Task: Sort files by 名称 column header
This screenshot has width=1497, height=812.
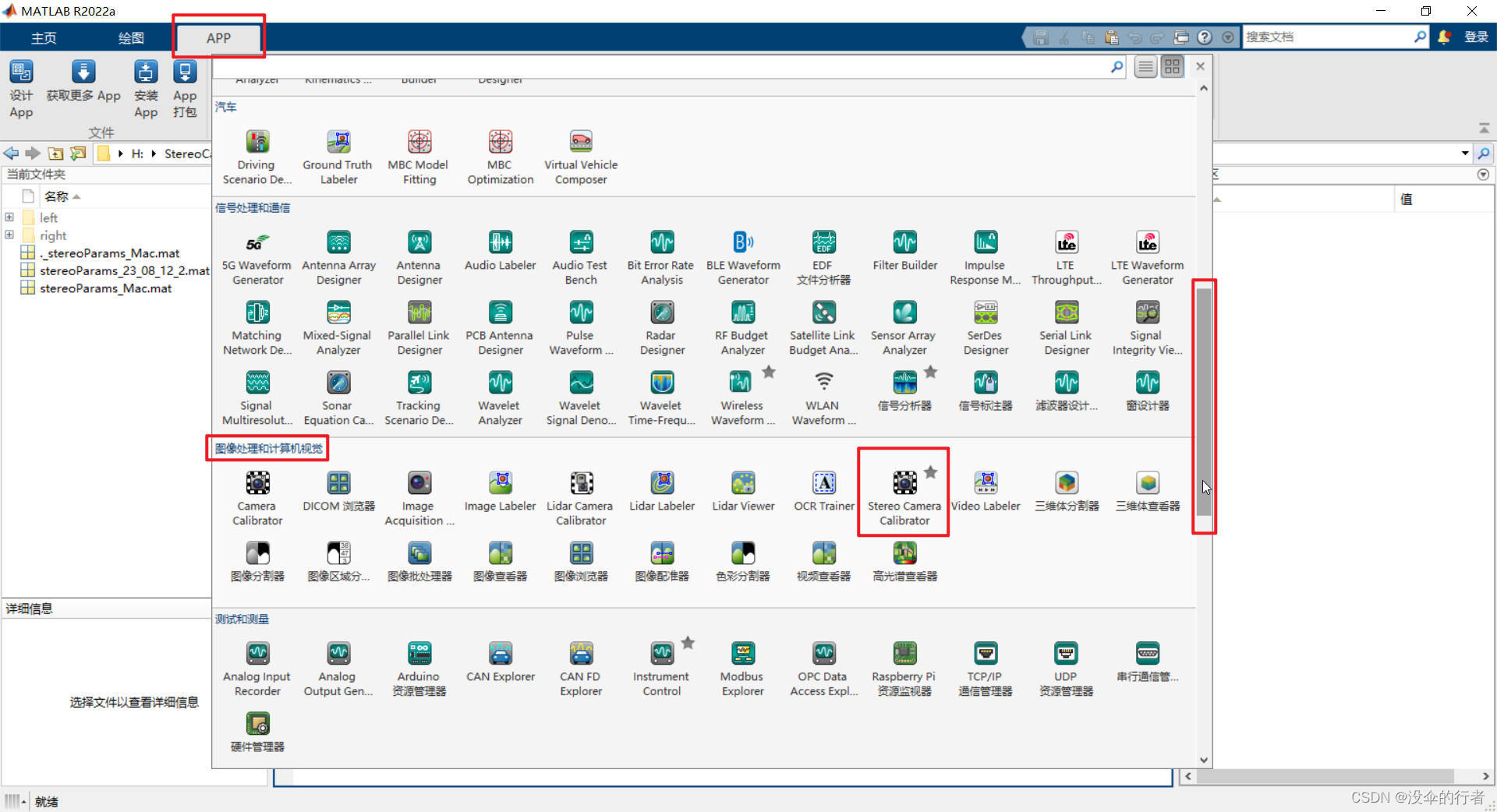Action: pyautogui.click(x=56, y=196)
